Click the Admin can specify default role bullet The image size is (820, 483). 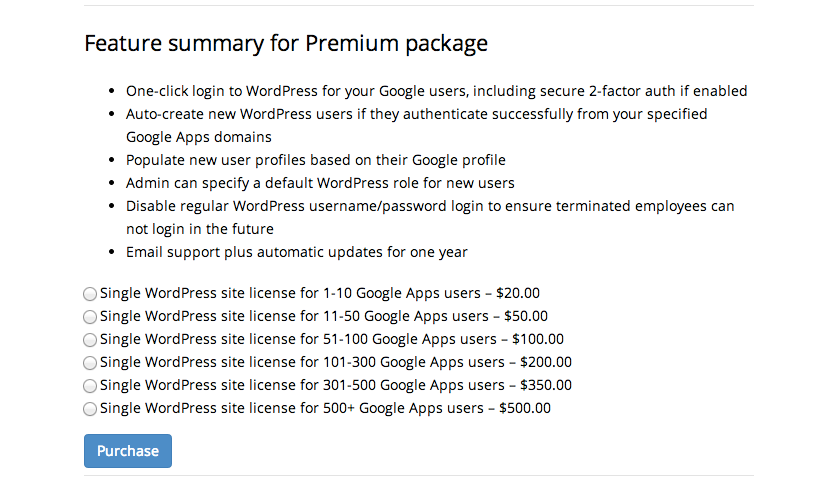click(x=320, y=183)
